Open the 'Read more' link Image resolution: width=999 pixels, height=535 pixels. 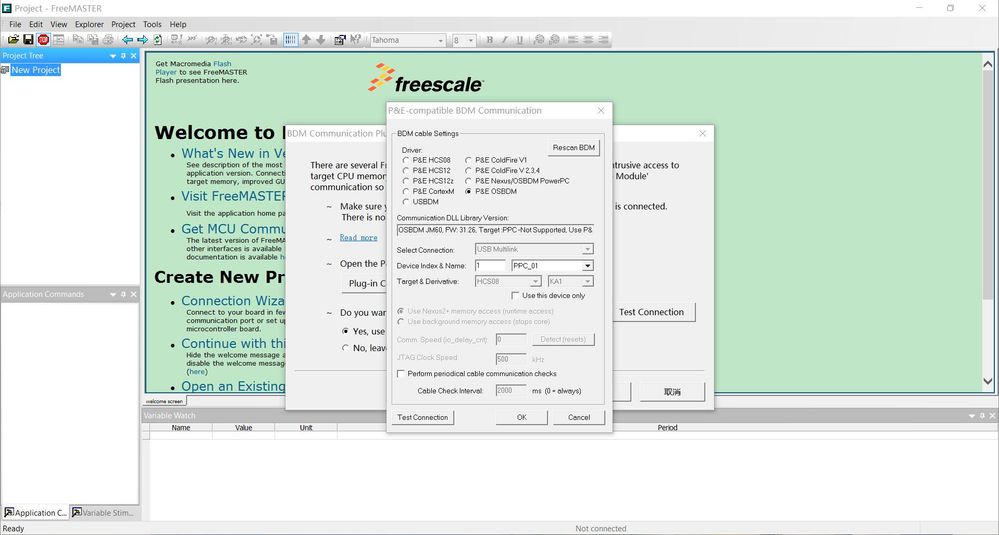[358, 238]
